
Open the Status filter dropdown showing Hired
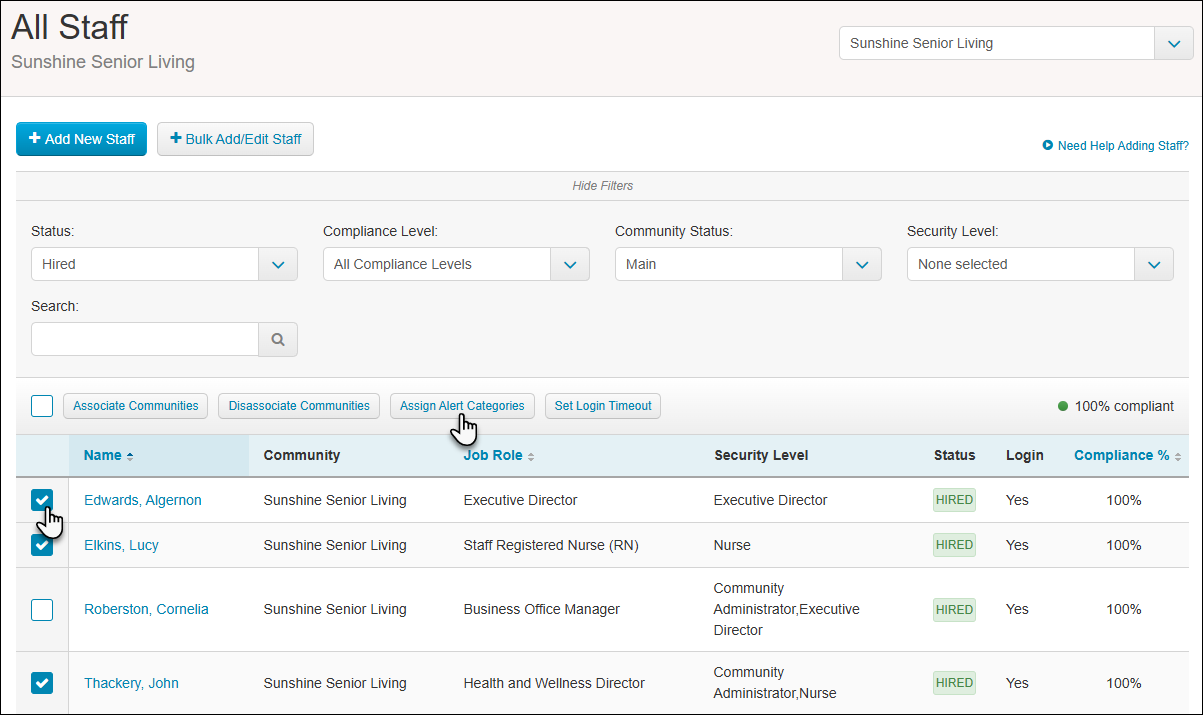164,264
